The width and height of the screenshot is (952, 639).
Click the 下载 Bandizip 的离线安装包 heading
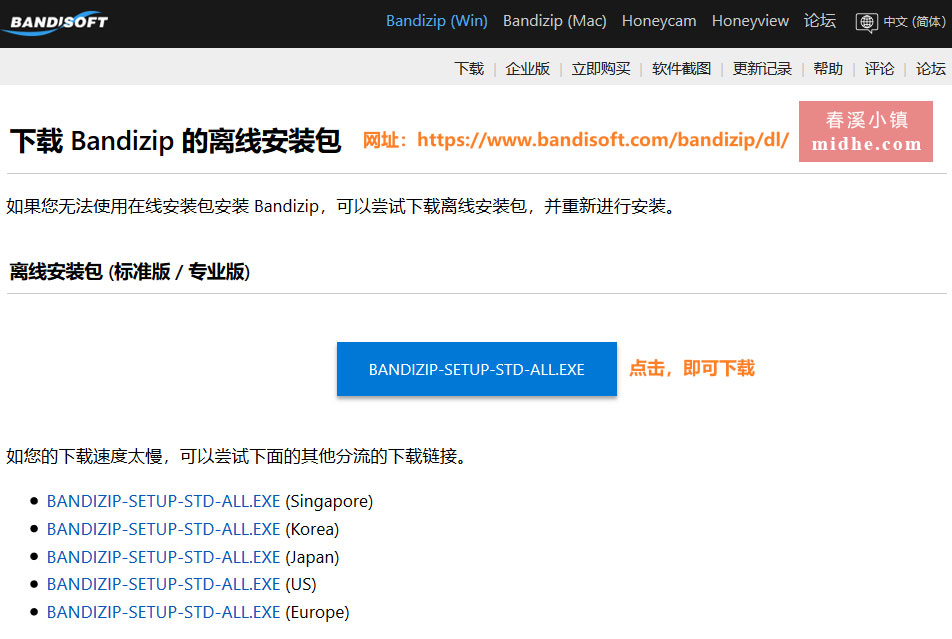tap(175, 141)
